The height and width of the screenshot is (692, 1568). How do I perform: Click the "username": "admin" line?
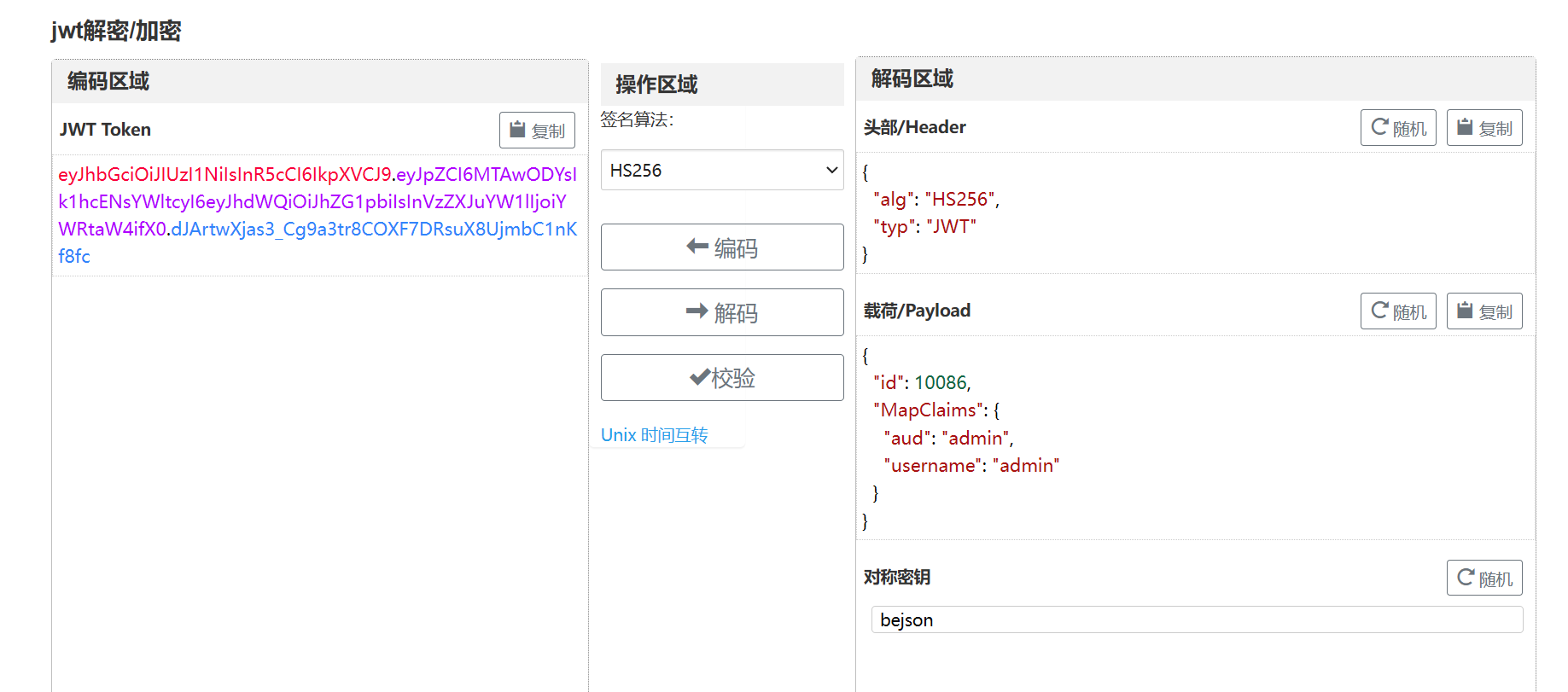pos(971,466)
